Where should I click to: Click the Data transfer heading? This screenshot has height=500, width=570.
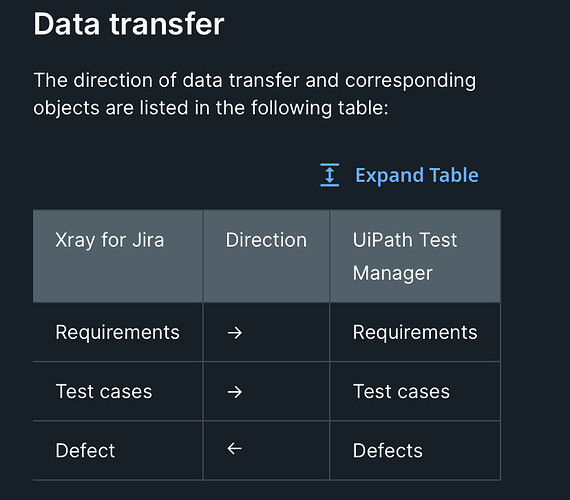pos(129,24)
